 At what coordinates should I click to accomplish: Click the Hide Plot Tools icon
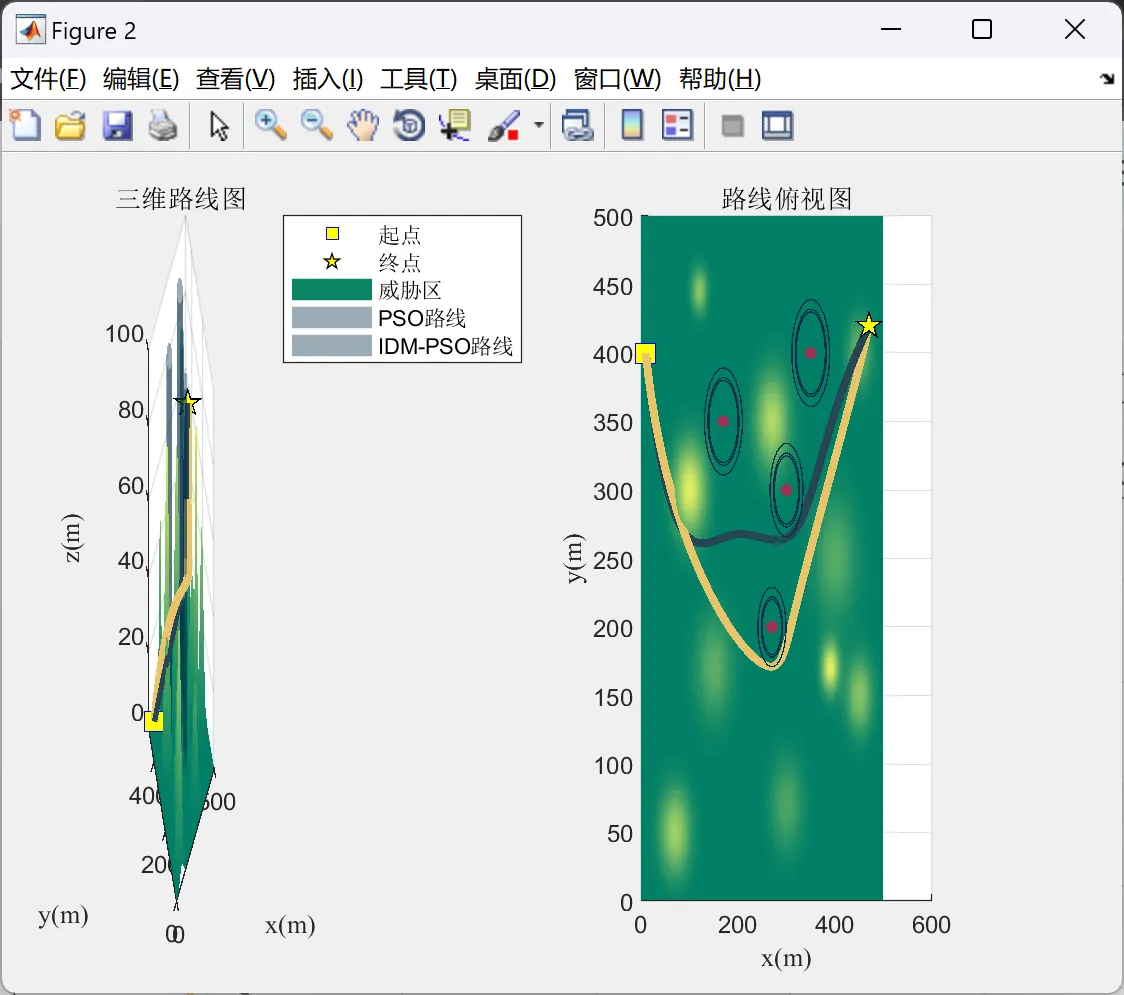point(732,126)
